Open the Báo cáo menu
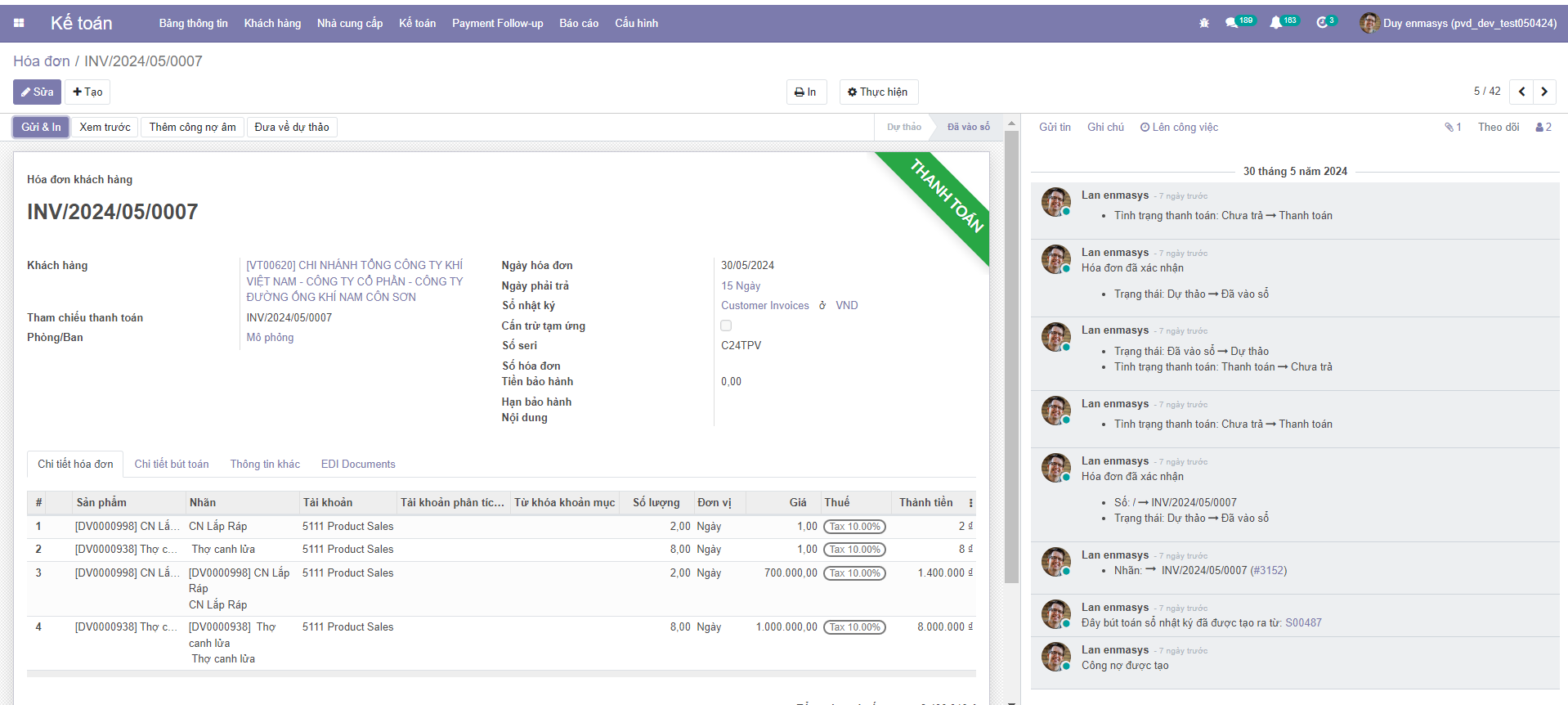 (579, 24)
